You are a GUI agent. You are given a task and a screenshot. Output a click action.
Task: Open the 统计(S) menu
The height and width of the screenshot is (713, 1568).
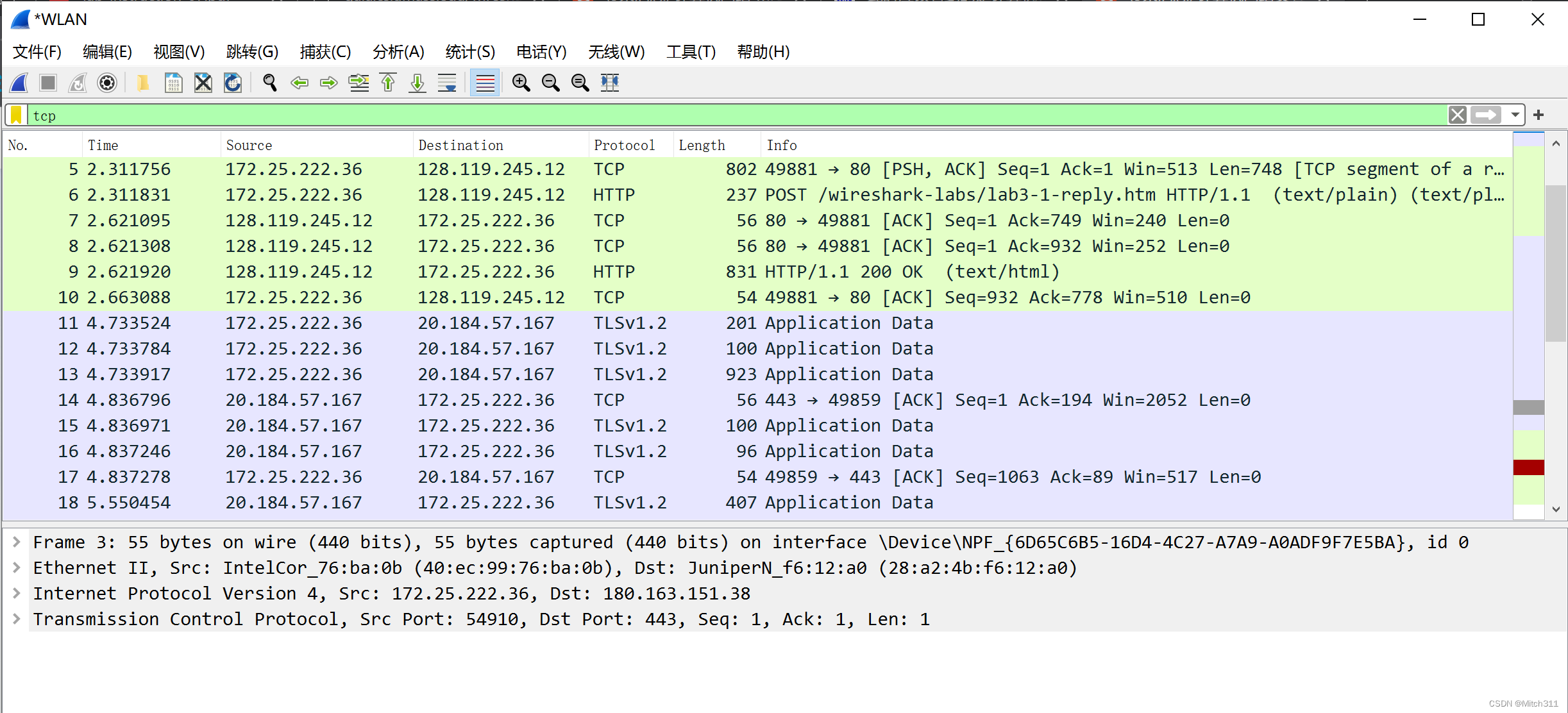tap(470, 52)
